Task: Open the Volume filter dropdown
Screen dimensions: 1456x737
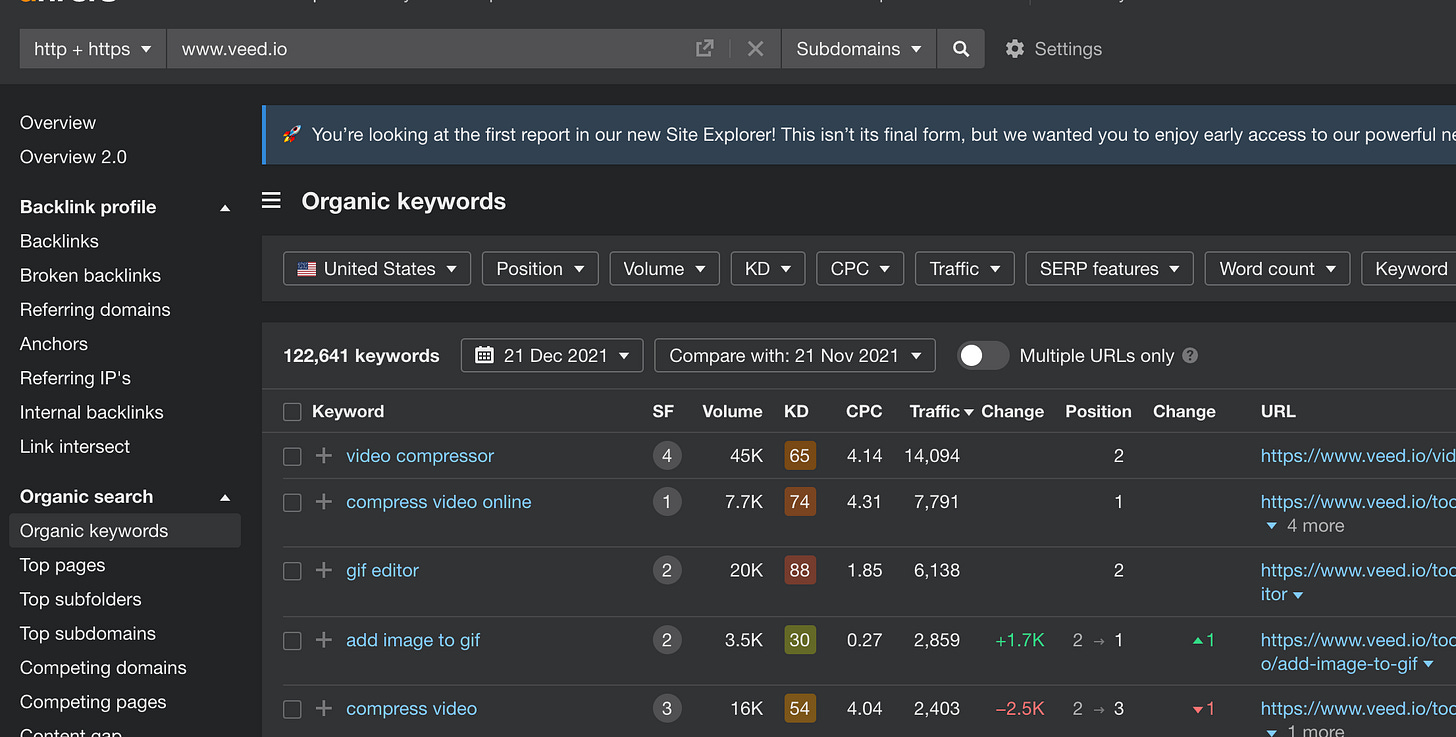Action: click(x=664, y=269)
